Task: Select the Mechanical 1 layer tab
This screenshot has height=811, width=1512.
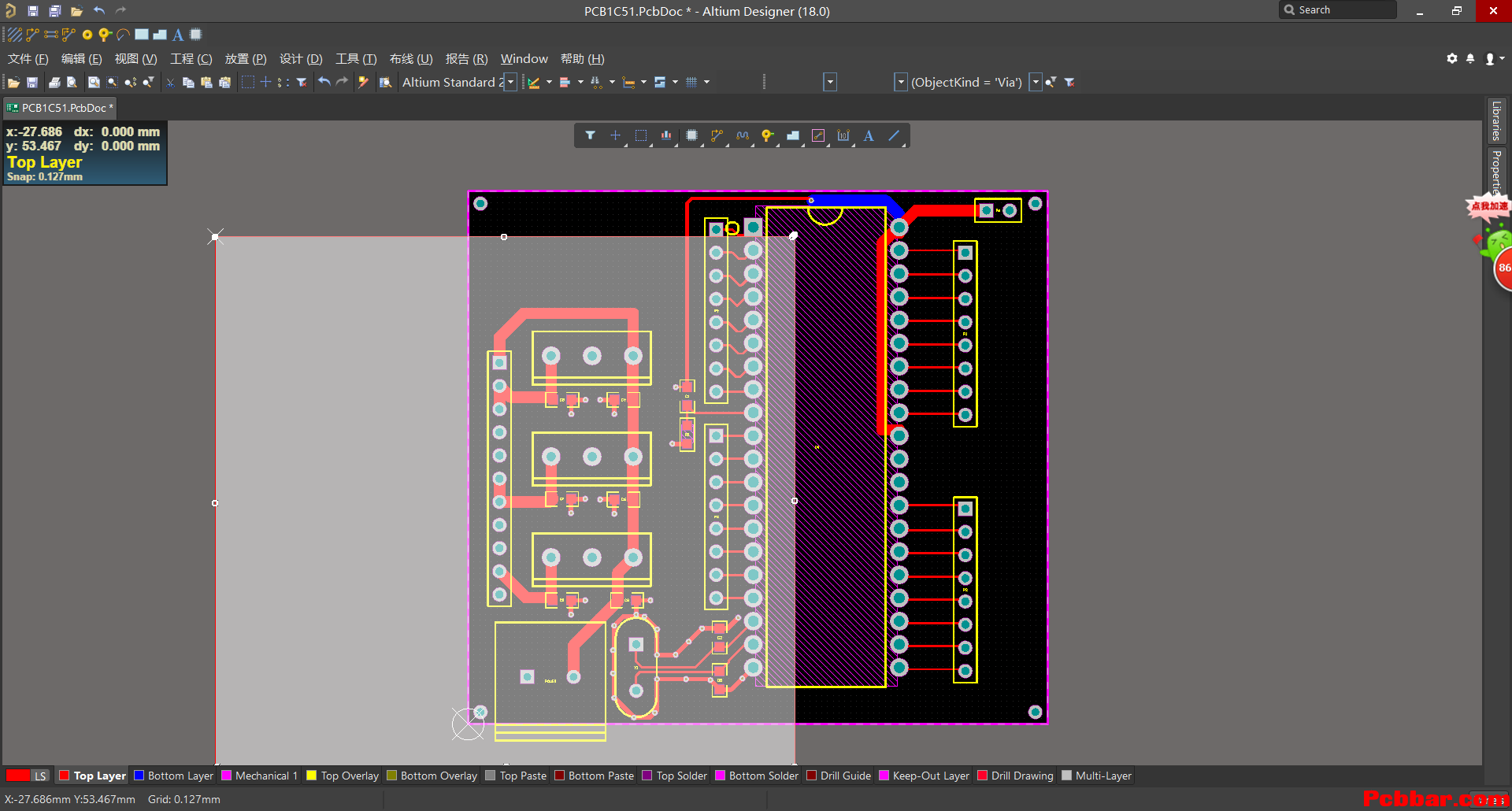Action: (260, 776)
